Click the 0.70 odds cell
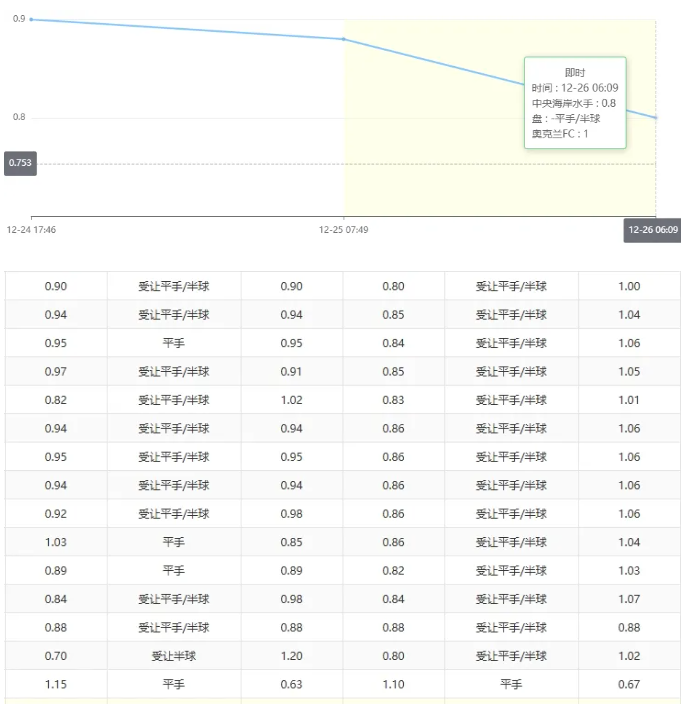The image size is (682, 705). click(x=56, y=656)
